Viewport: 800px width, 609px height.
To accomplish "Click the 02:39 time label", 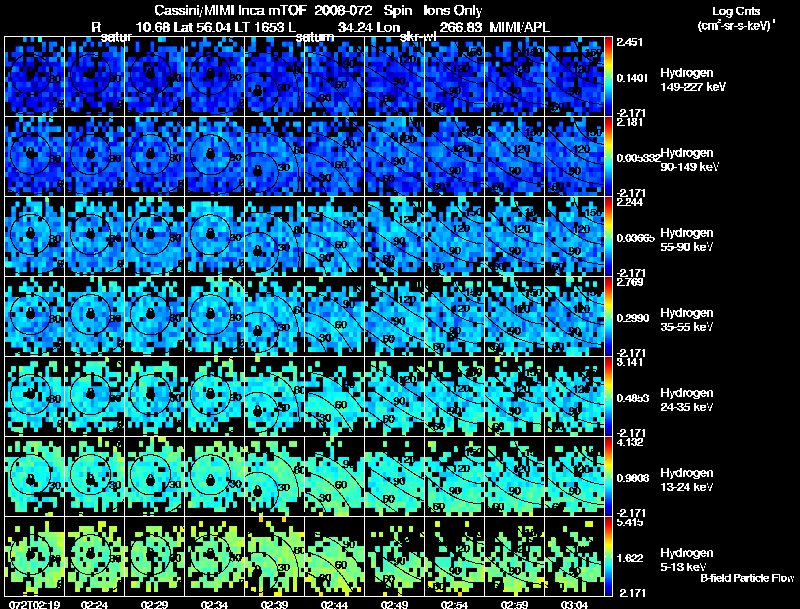I will (x=274, y=604).
